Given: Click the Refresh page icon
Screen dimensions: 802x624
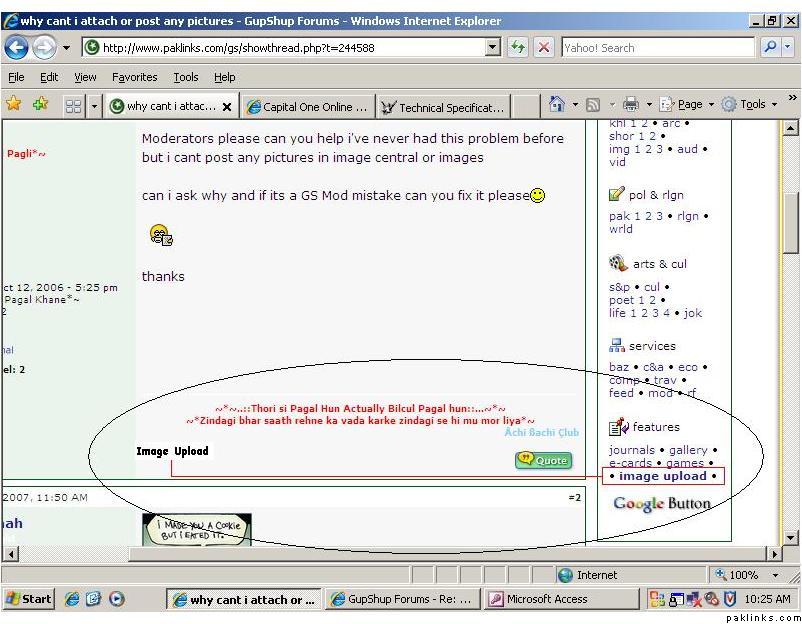Looking at the screenshot, I should (518, 47).
